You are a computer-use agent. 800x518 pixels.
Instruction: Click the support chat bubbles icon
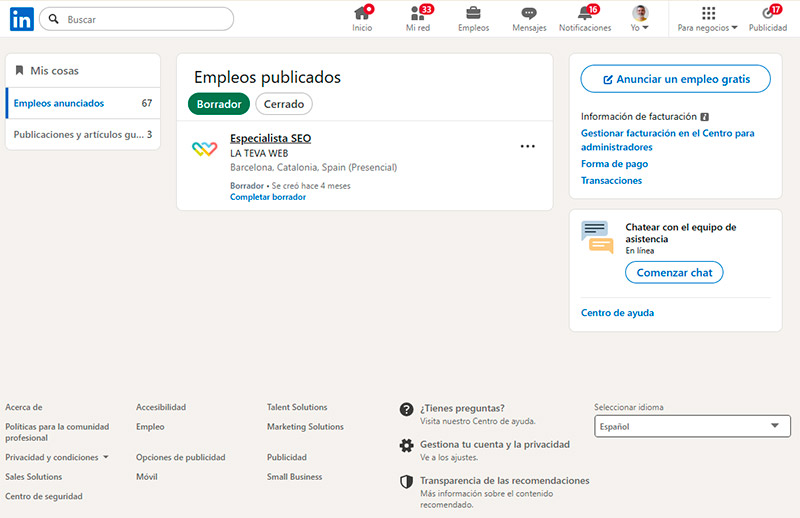[x=597, y=237]
